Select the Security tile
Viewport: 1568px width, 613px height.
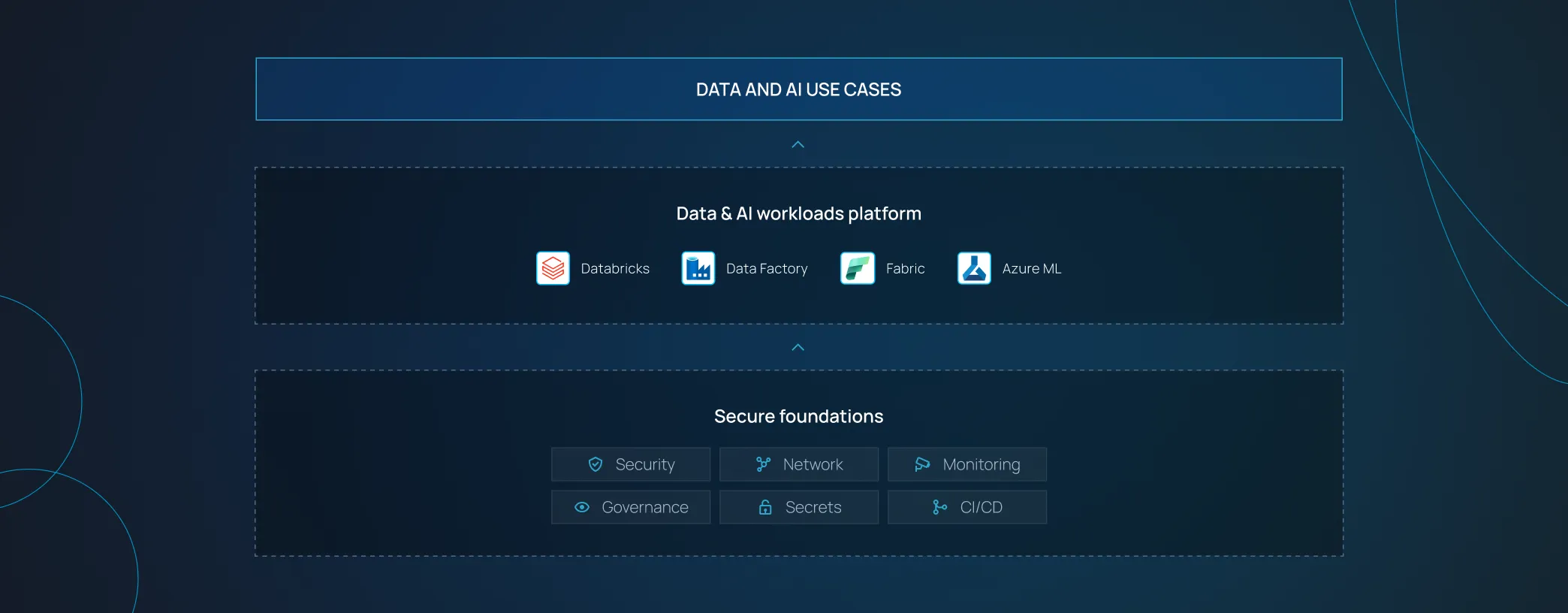point(631,464)
